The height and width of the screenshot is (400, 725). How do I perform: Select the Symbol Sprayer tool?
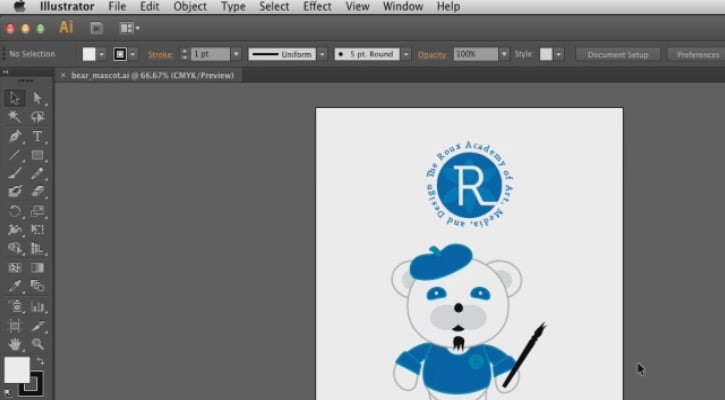click(15, 307)
